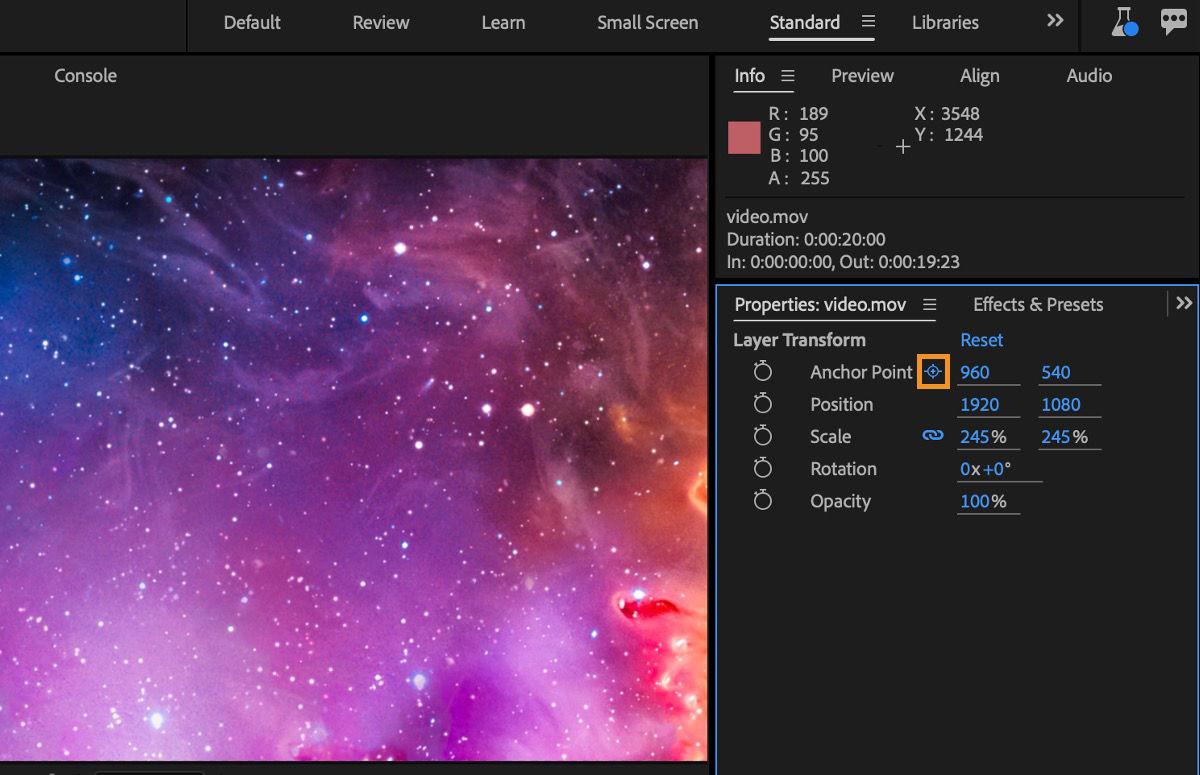Image resolution: width=1200 pixels, height=775 pixels.
Task: Toggle the Scale stopwatch
Action: [763, 436]
